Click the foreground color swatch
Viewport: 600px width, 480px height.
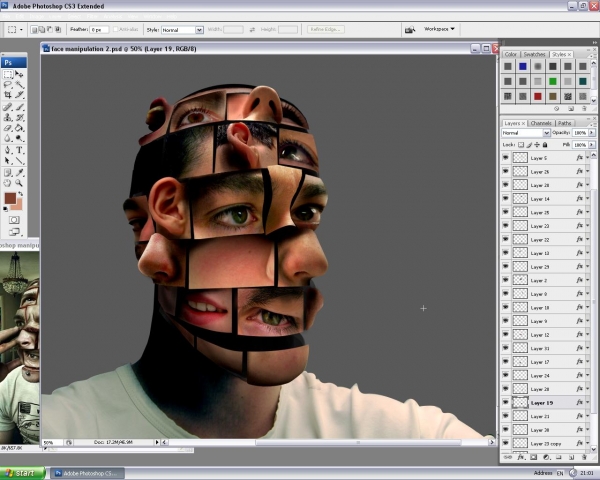pyautogui.click(x=10, y=198)
